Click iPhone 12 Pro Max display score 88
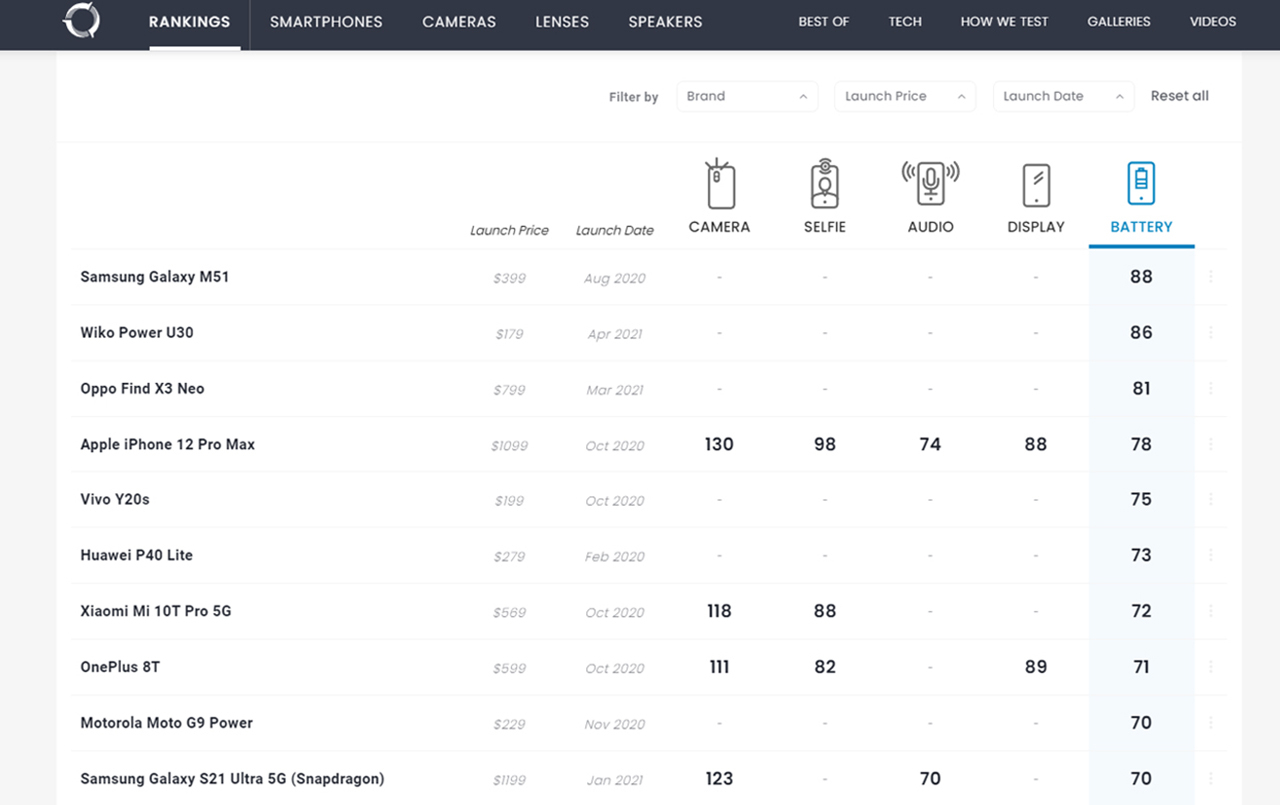Screen dimensions: 1280x805 coord(1036,444)
